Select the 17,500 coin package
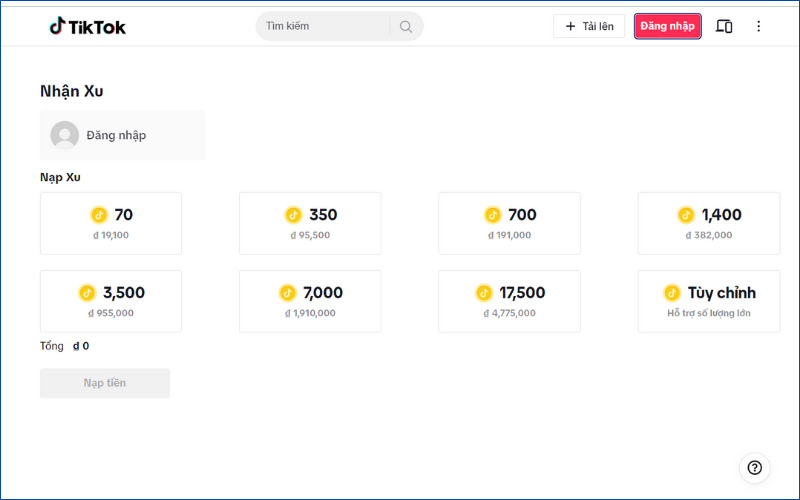The height and width of the screenshot is (500, 800). [x=509, y=302]
